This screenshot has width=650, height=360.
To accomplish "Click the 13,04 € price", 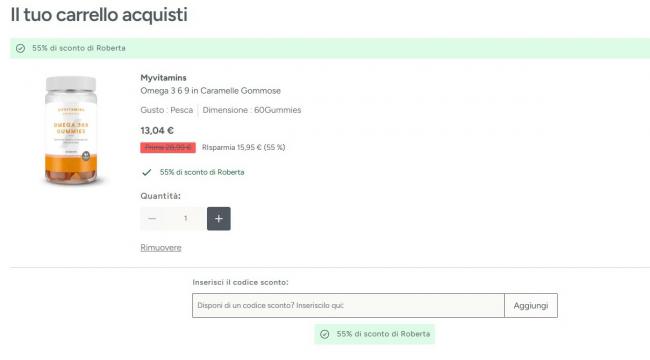I will (x=157, y=131).
